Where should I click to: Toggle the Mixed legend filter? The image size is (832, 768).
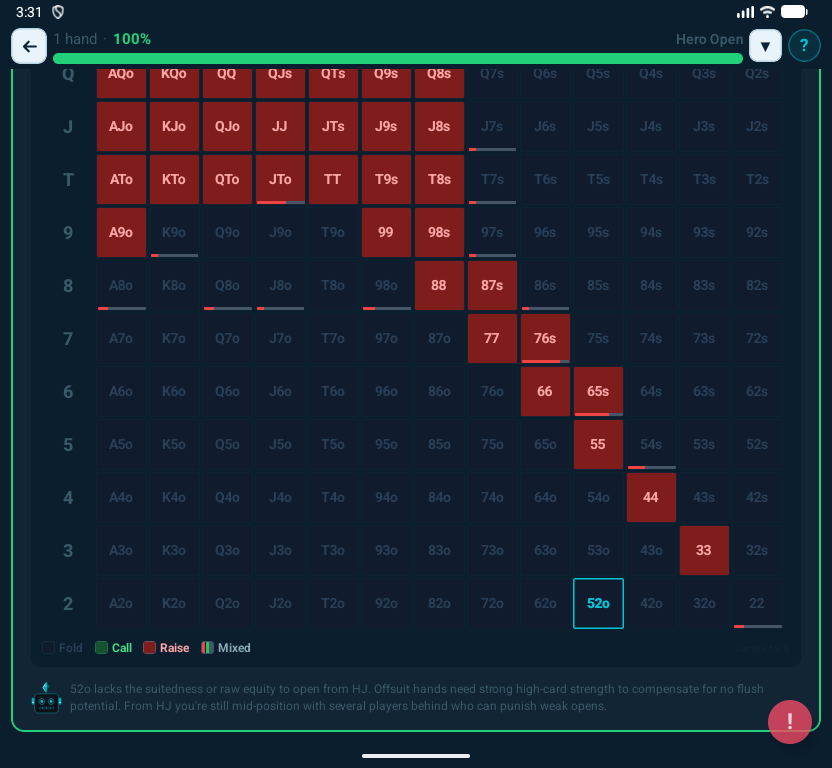pyautogui.click(x=225, y=648)
